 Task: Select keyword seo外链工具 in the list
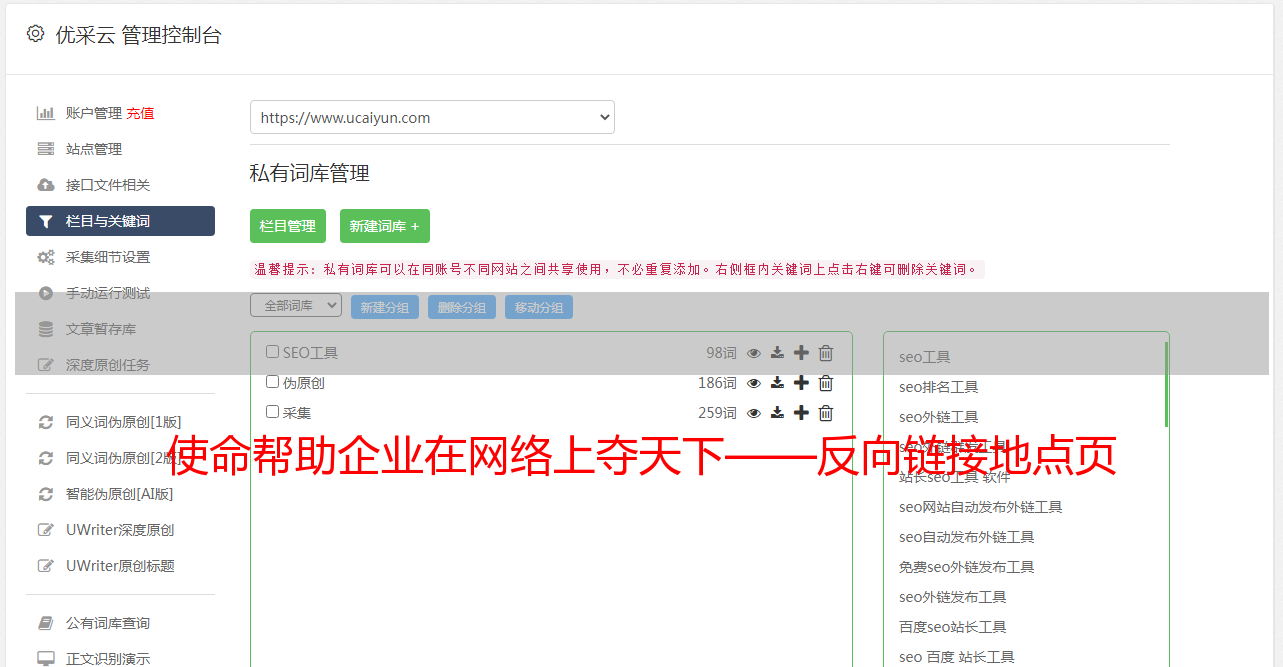[x=938, y=417]
